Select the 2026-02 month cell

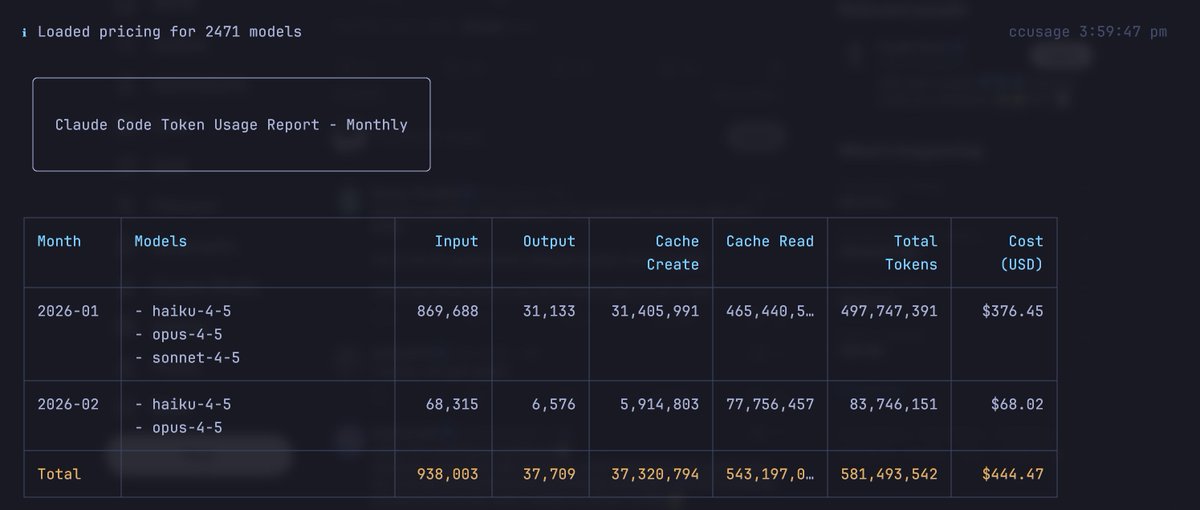coord(68,404)
